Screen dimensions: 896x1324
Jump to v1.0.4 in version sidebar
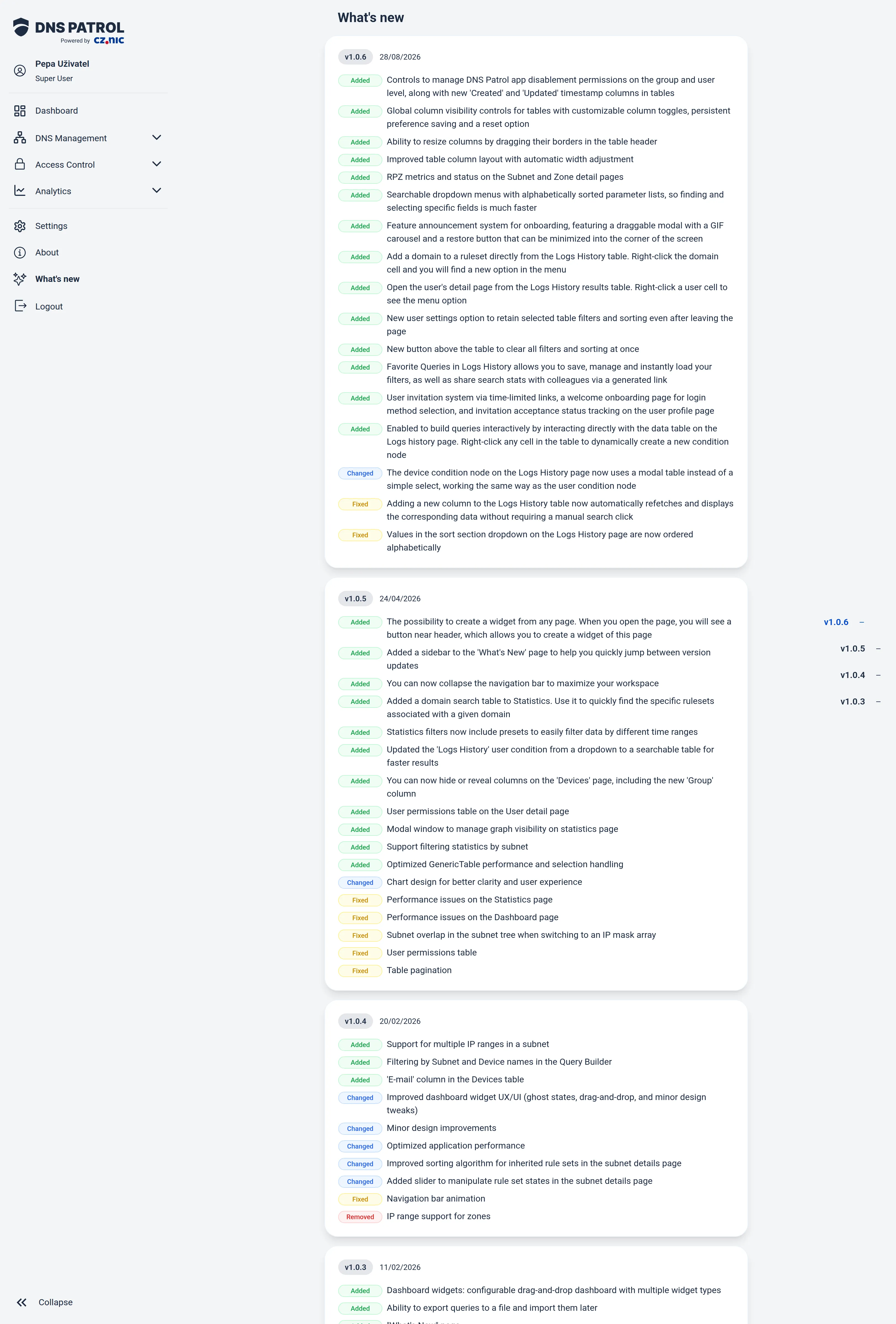pos(852,675)
